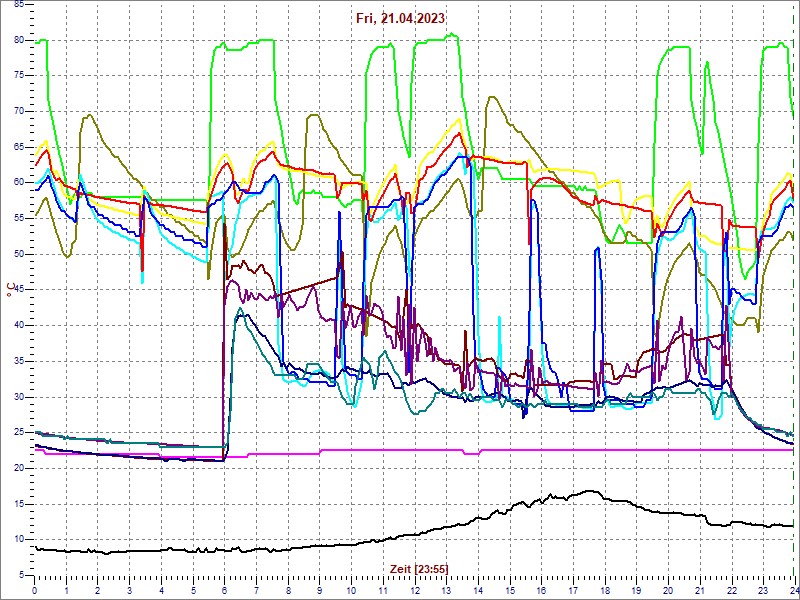The width and height of the screenshot is (800, 600).
Task: Click hour 7 on the time axis
Action: click(x=256, y=590)
